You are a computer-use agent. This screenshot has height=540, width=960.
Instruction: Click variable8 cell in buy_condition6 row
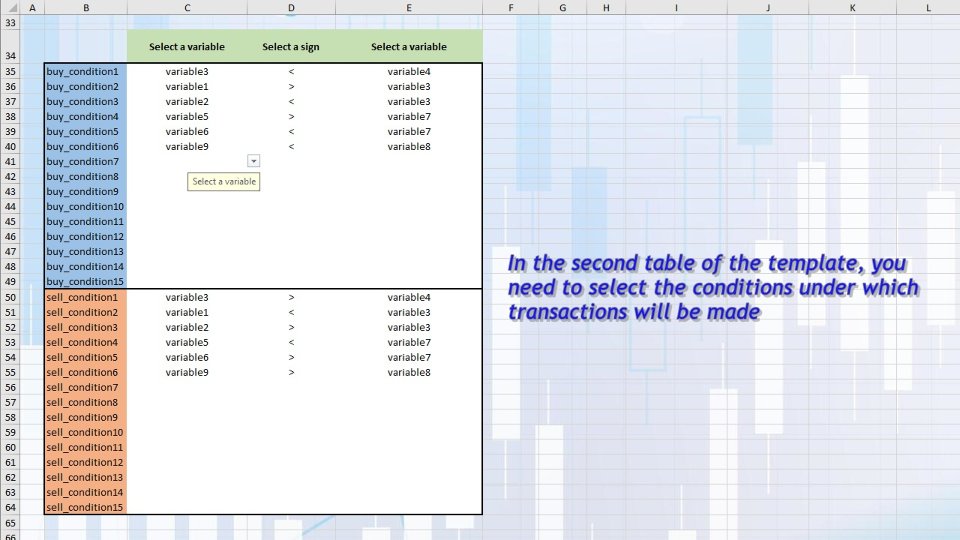(409, 146)
